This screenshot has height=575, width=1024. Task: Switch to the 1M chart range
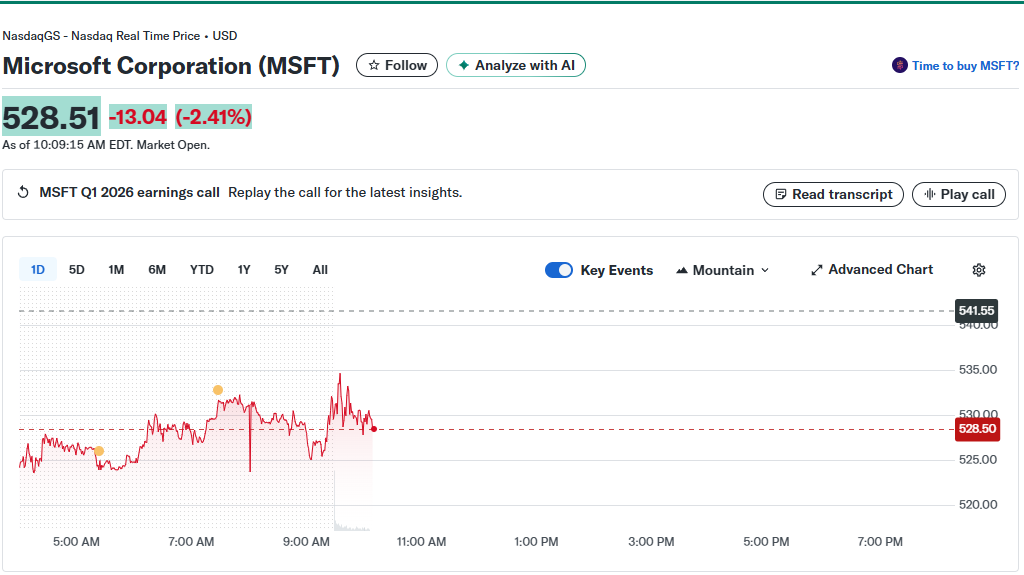click(x=116, y=270)
